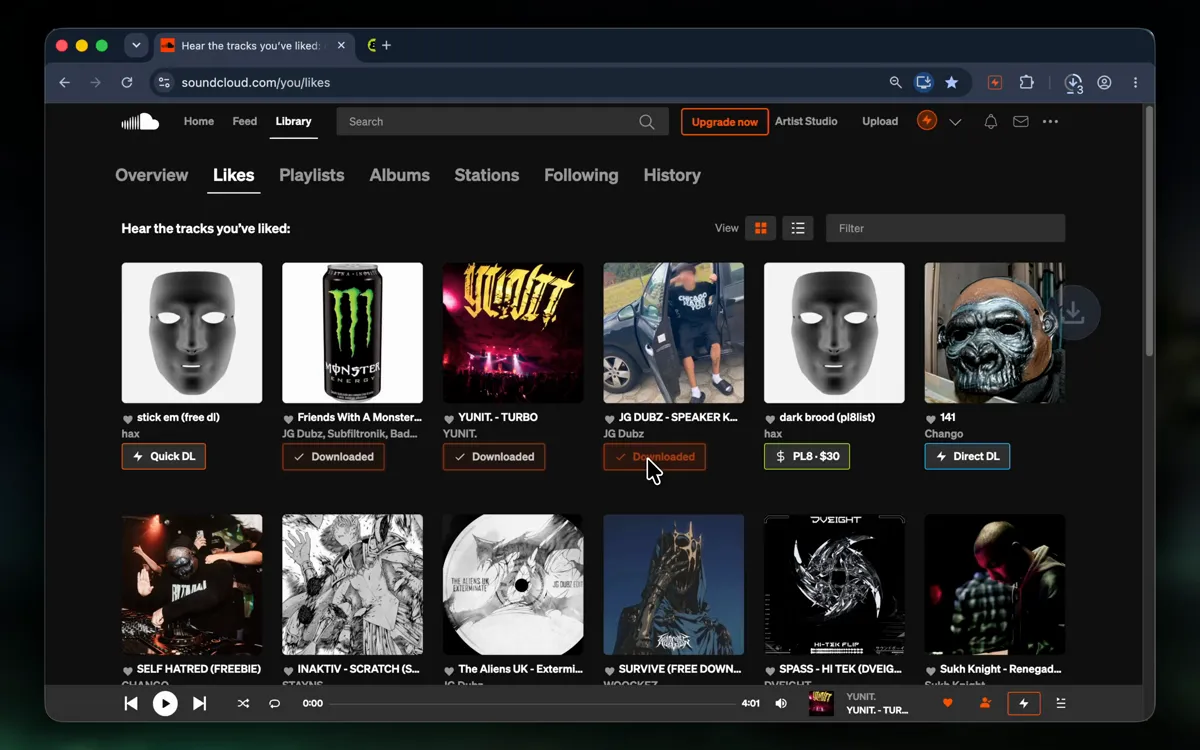Click the floating download arrow circle

[x=1074, y=313]
